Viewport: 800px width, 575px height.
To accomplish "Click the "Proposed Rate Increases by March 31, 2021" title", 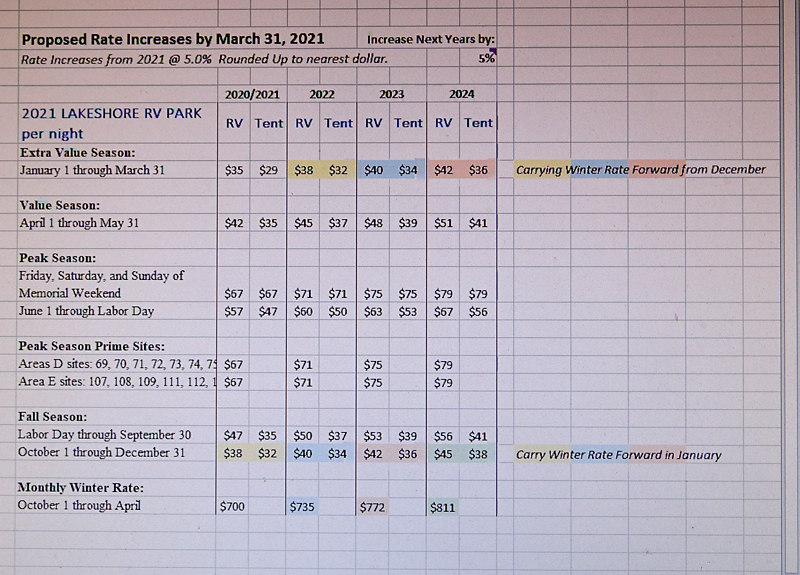I will click(x=172, y=40).
